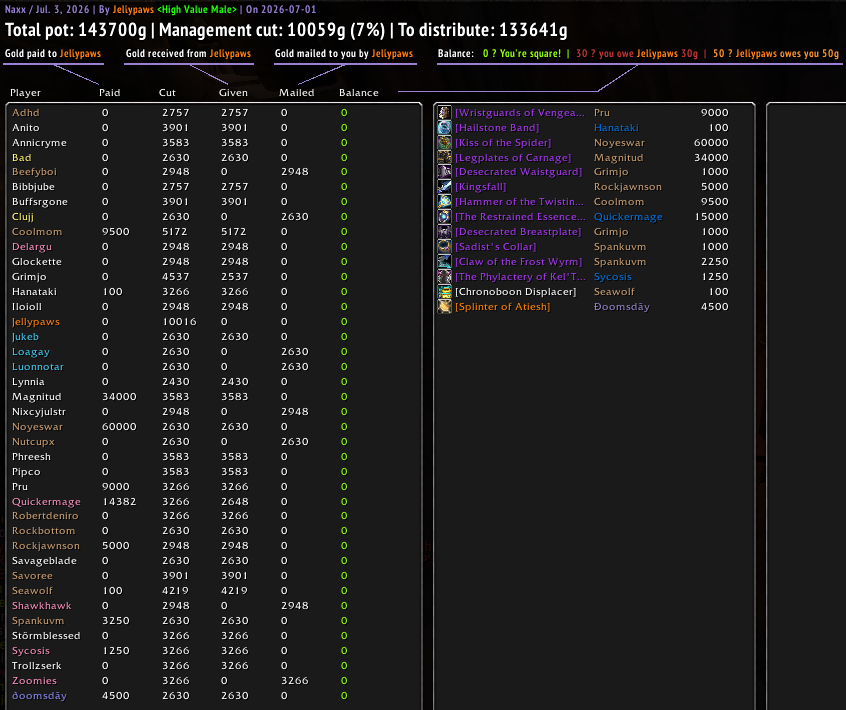Image resolution: width=846 pixels, height=710 pixels.
Task: Click the Restrained Essence item icon
Action: tap(444, 217)
